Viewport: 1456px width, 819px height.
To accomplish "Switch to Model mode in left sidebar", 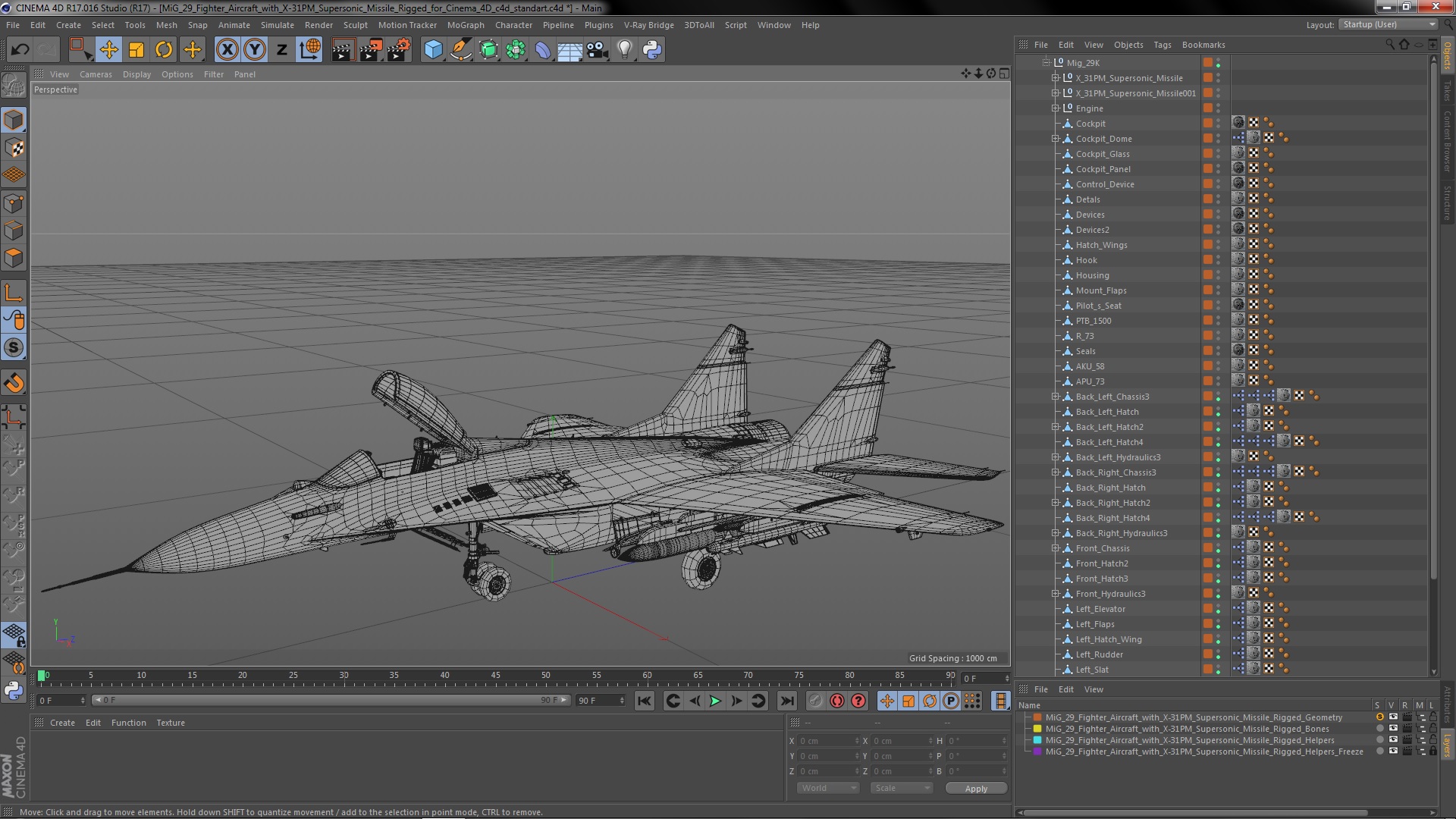I will pyautogui.click(x=14, y=120).
